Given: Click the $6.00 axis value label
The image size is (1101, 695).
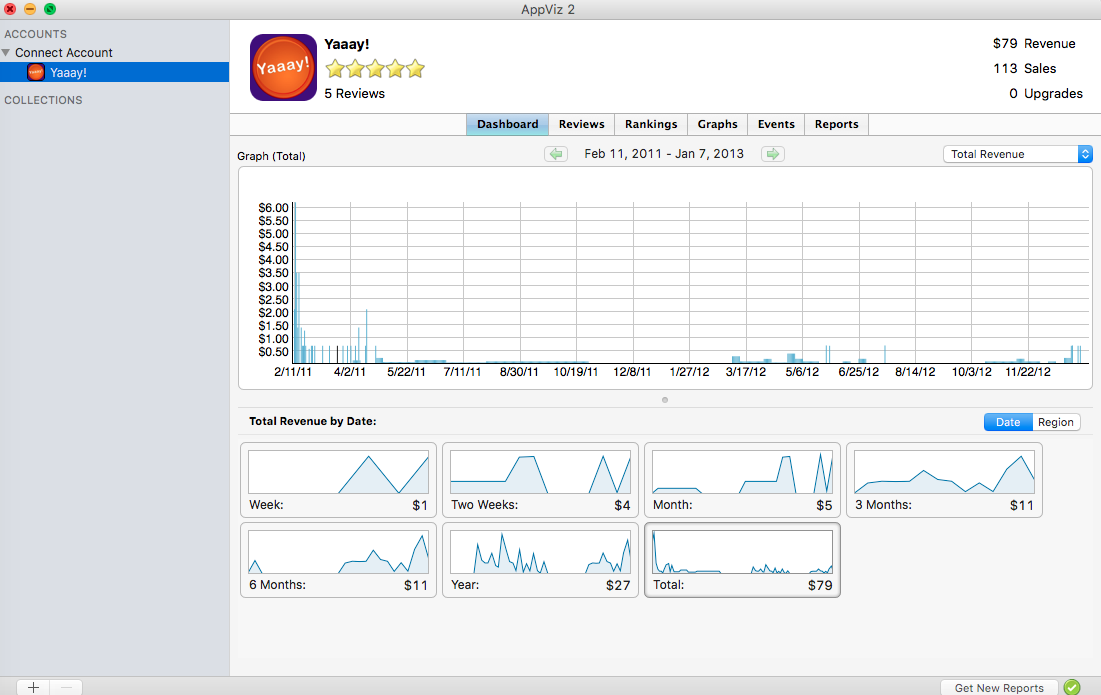Looking at the screenshot, I should tap(273, 208).
